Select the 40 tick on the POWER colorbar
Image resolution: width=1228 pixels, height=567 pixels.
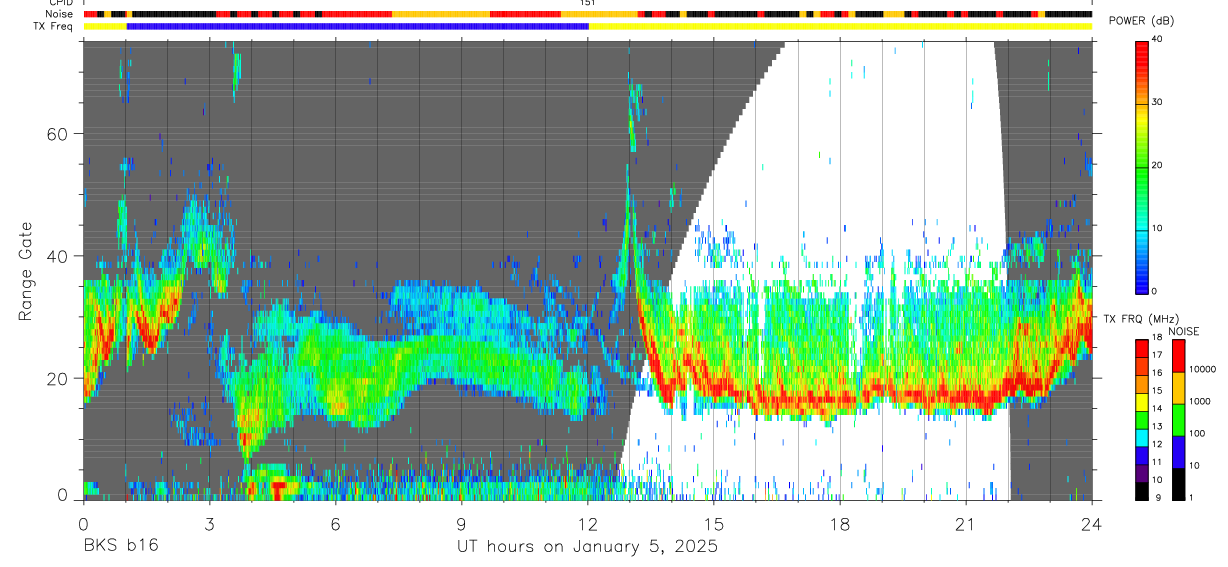pos(1155,39)
